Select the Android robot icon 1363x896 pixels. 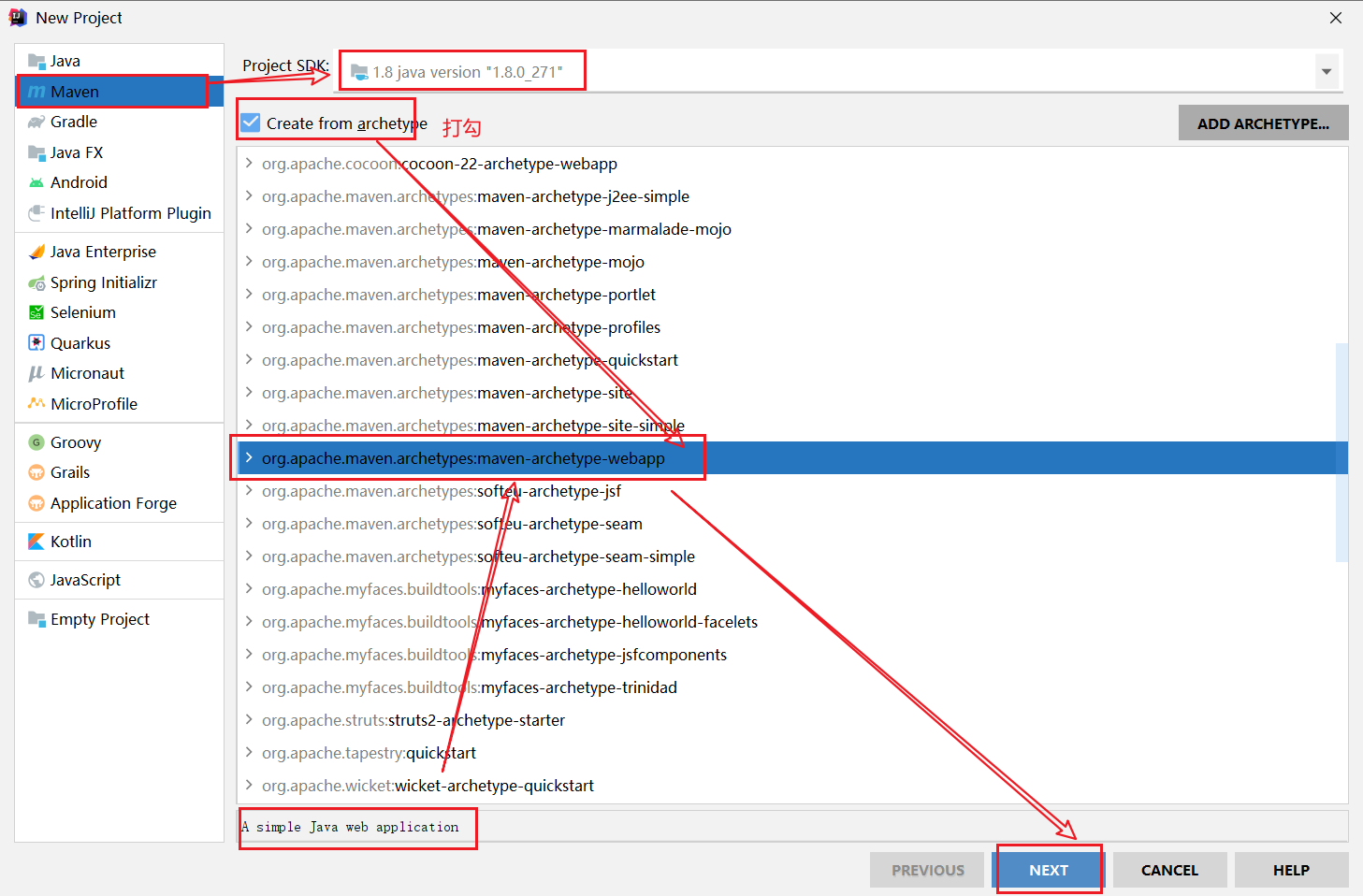pos(36,182)
